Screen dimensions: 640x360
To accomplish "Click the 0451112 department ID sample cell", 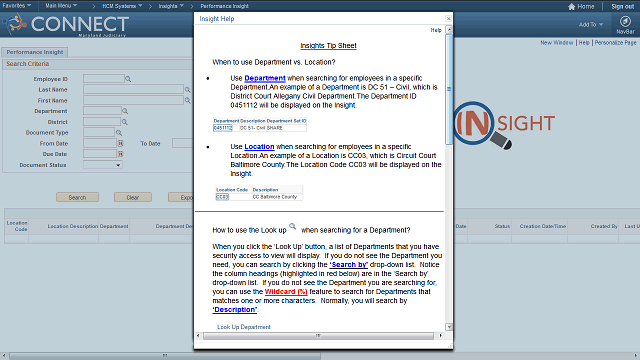I will (x=222, y=128).
